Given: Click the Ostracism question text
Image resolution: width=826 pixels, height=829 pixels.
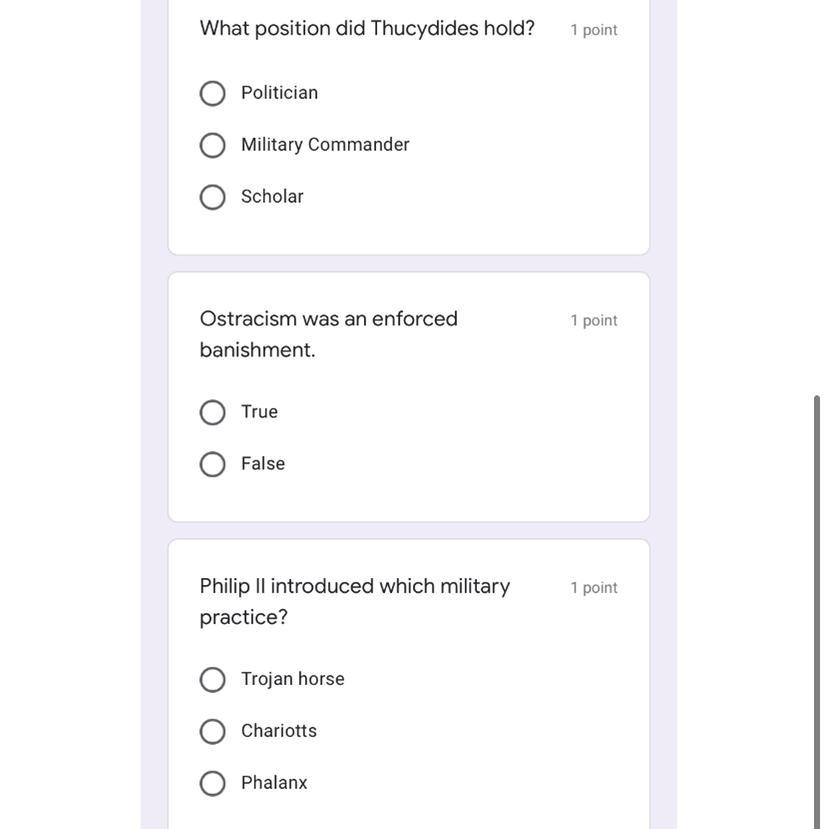Looking at the screenshot, I should tap(328, 334).
